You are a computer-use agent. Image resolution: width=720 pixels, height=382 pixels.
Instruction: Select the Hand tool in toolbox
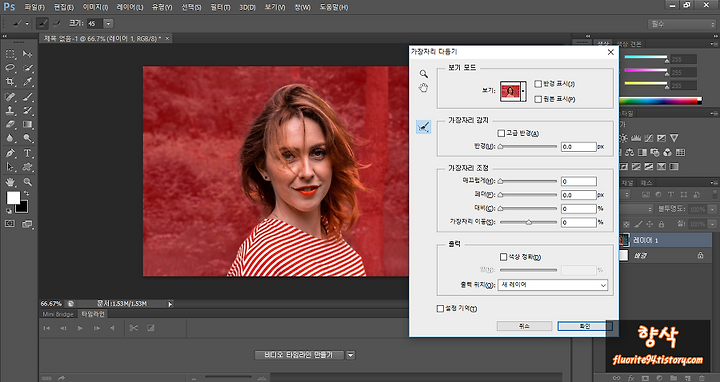[10, 182]
